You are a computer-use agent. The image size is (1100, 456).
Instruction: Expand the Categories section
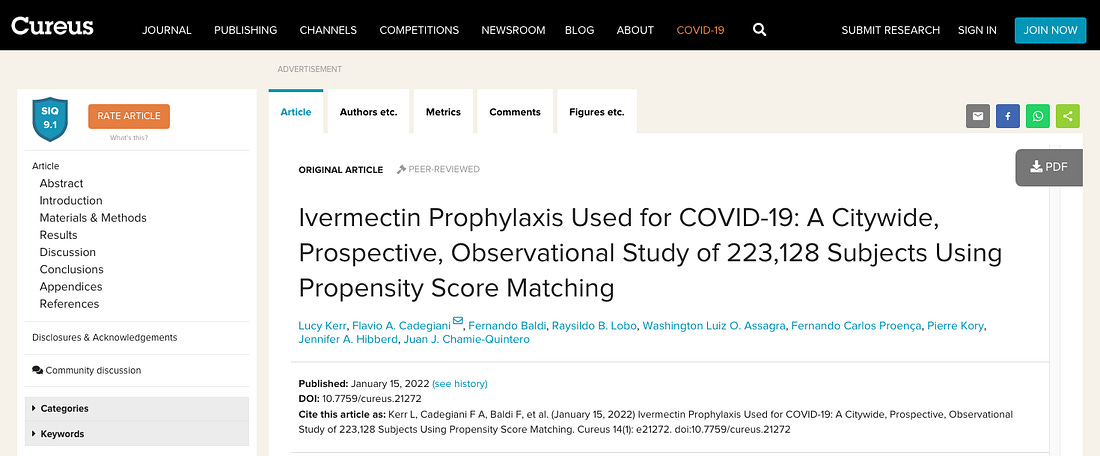tap(137, 408)
